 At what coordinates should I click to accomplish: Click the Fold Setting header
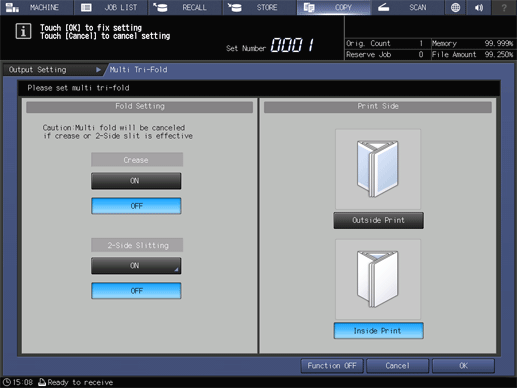click(140, 106)
